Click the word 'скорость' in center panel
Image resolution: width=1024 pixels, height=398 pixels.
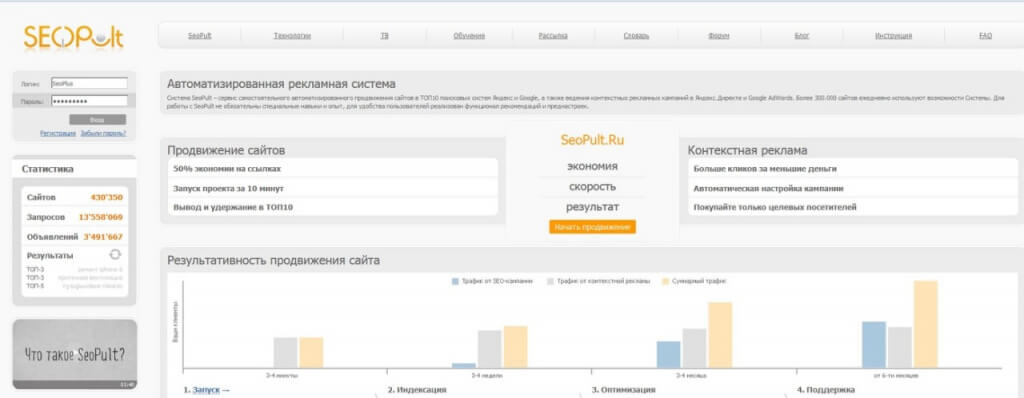(x=592, y=187)
